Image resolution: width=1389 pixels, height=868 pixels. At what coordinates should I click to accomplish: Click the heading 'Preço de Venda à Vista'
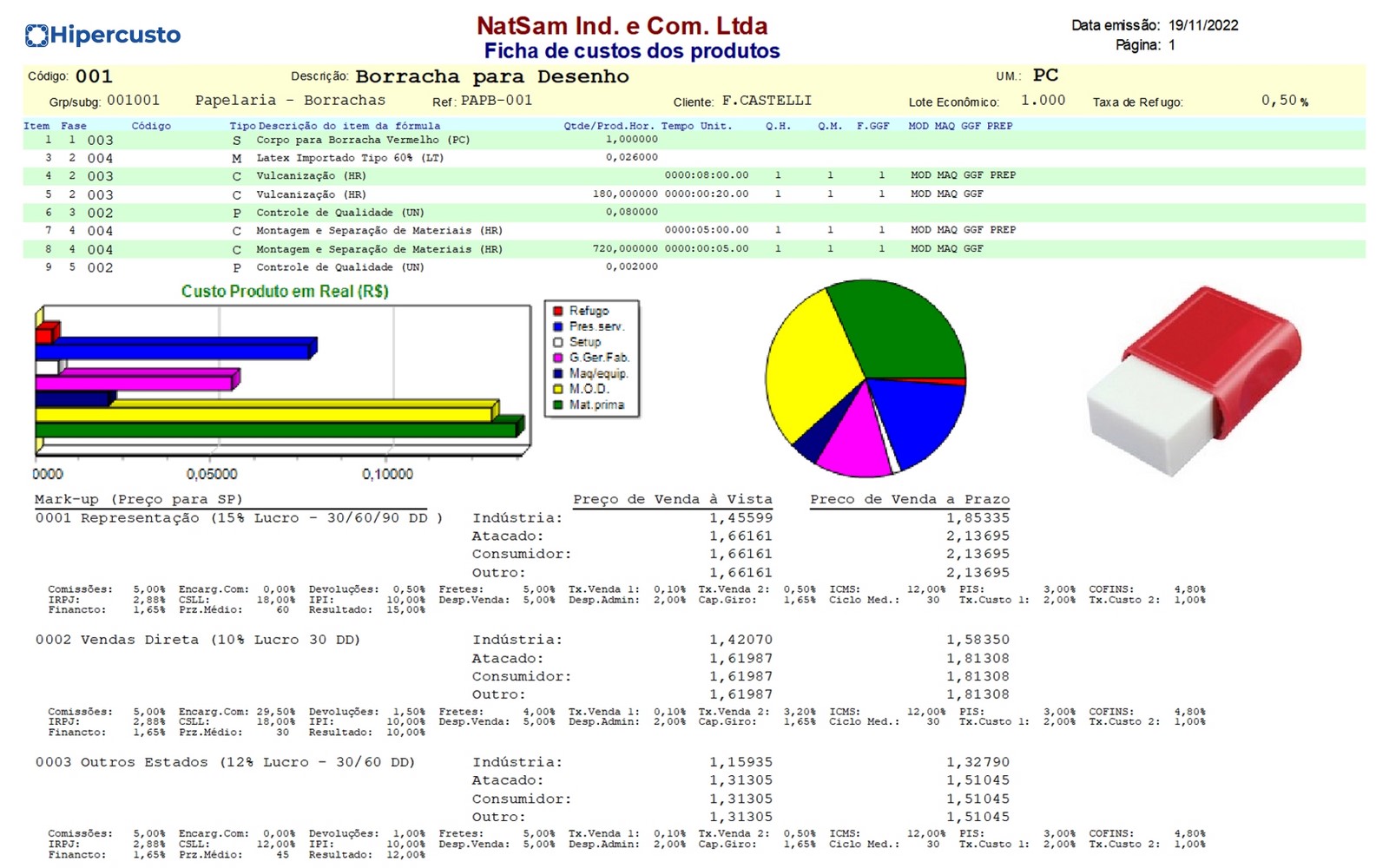coord(673,500)
